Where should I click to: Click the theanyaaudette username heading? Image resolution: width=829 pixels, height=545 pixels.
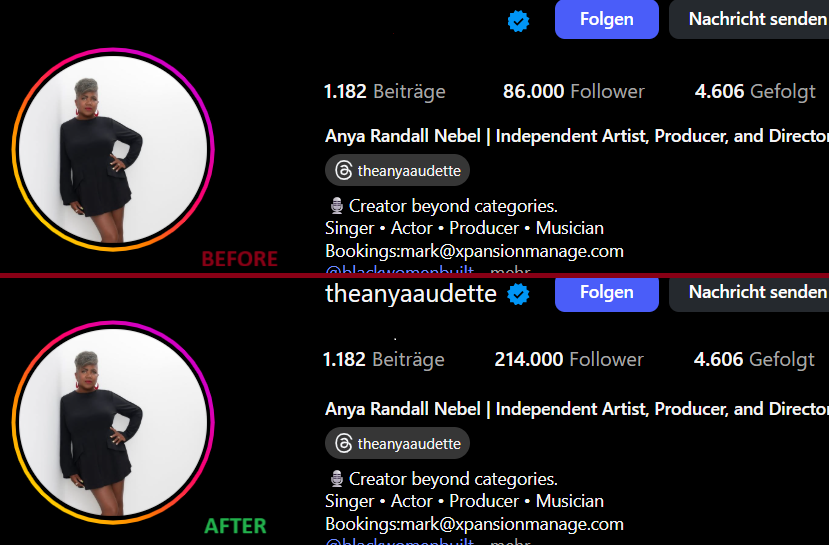coord(411,293)
